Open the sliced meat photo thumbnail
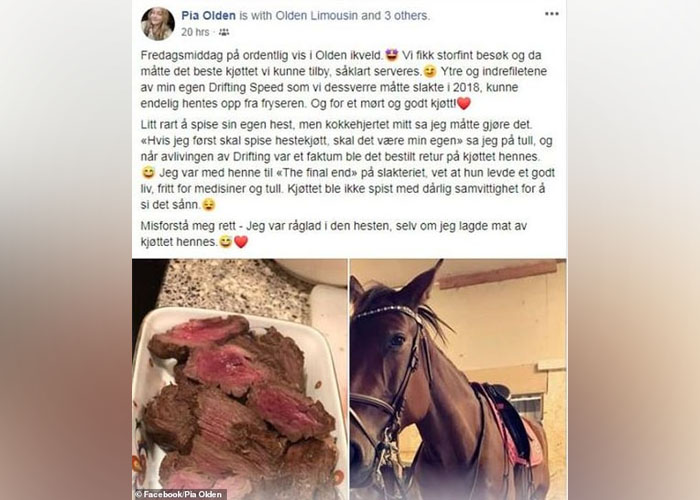The width and height of the screenshot is (700, 500). 240,379
